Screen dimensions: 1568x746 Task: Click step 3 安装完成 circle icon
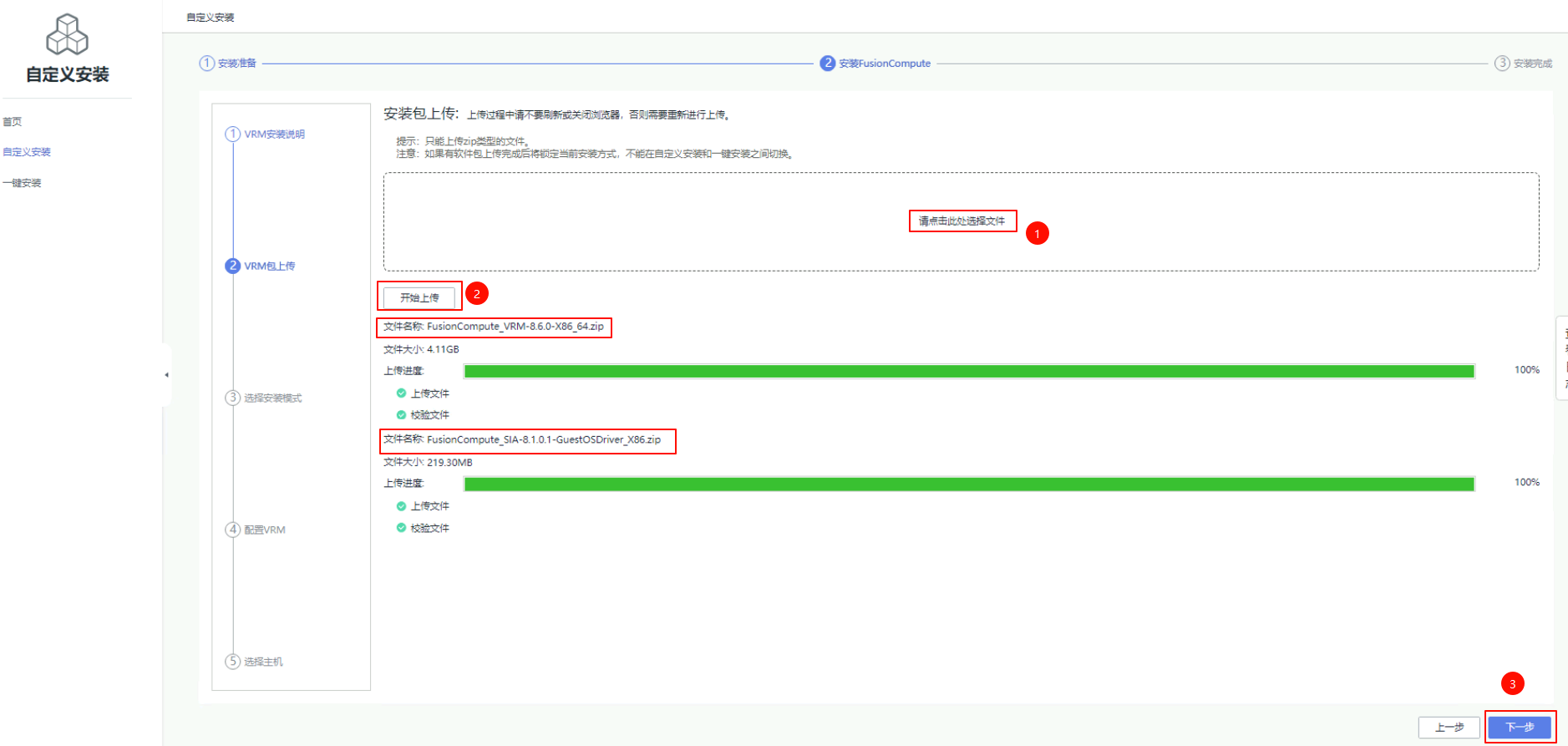(x=1501, y=63)
